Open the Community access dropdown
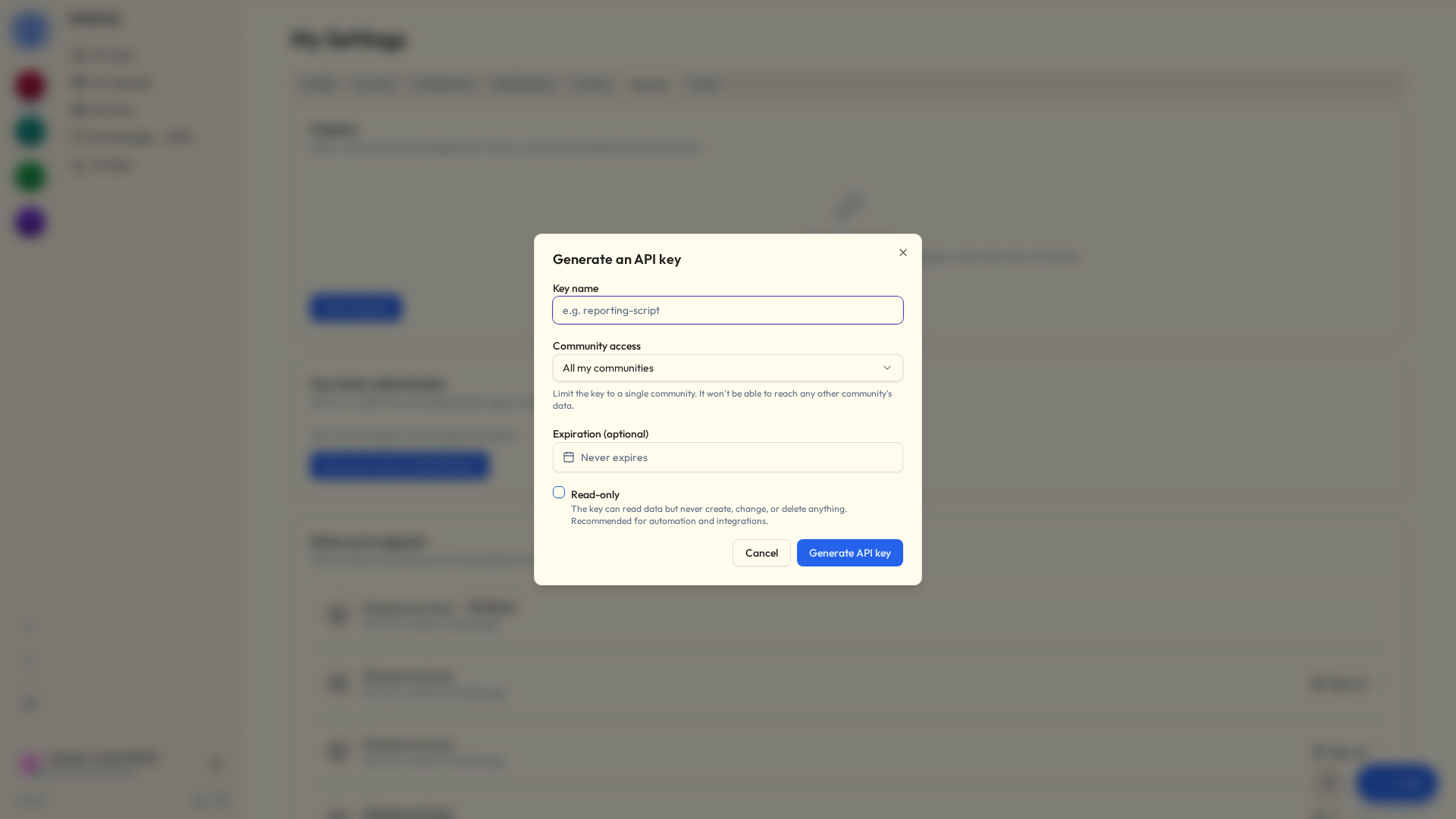1456x819 pixels. tap(728, 368)
